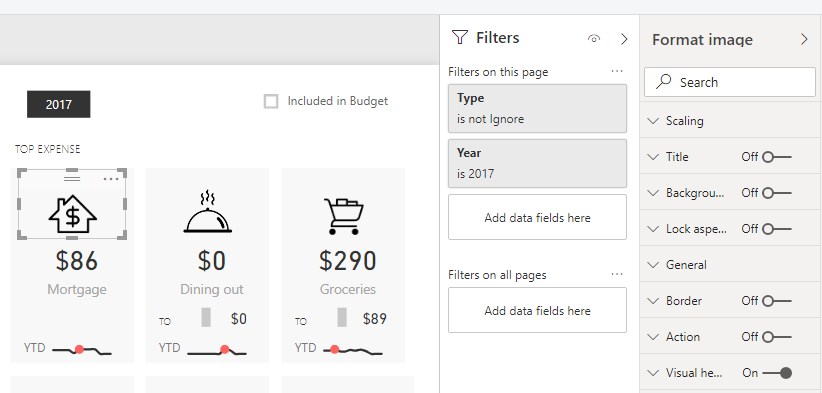Select the dining out cloche icon

point(208,212)
